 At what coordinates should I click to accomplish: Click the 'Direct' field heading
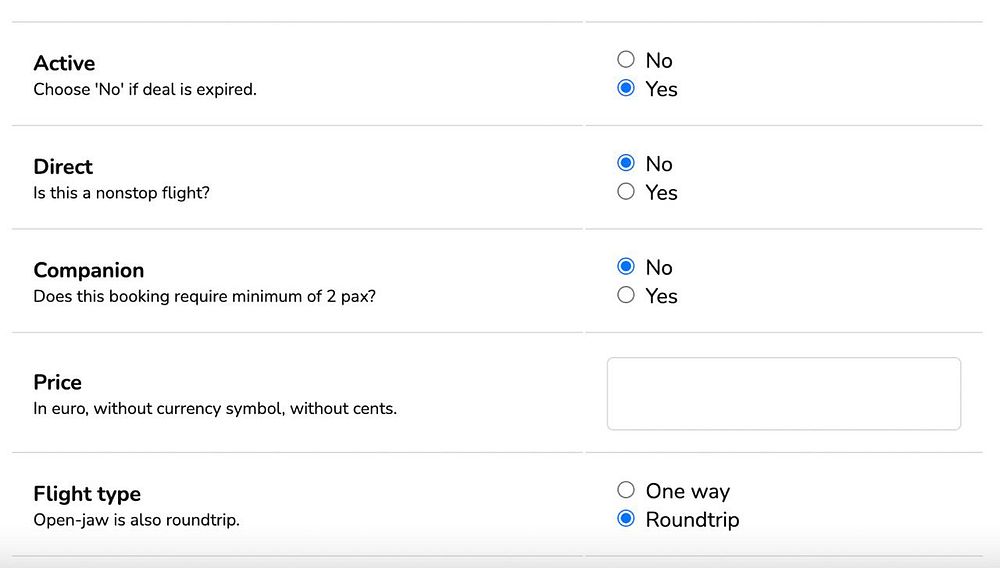click(x=63, y=167)
